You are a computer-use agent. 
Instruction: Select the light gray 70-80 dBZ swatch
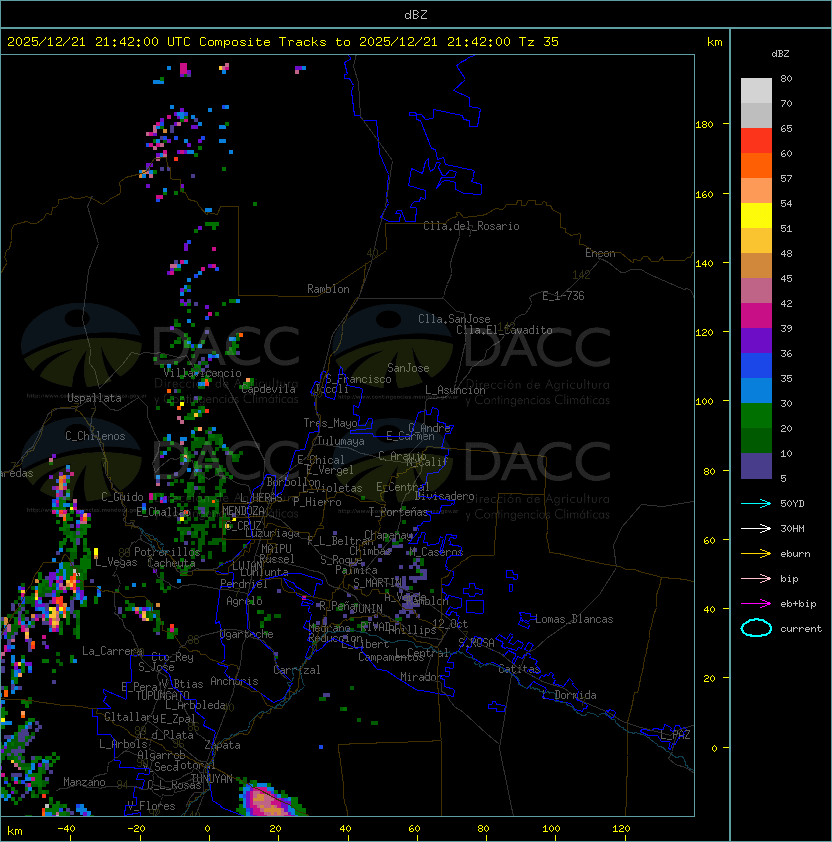tap(756, 91)
